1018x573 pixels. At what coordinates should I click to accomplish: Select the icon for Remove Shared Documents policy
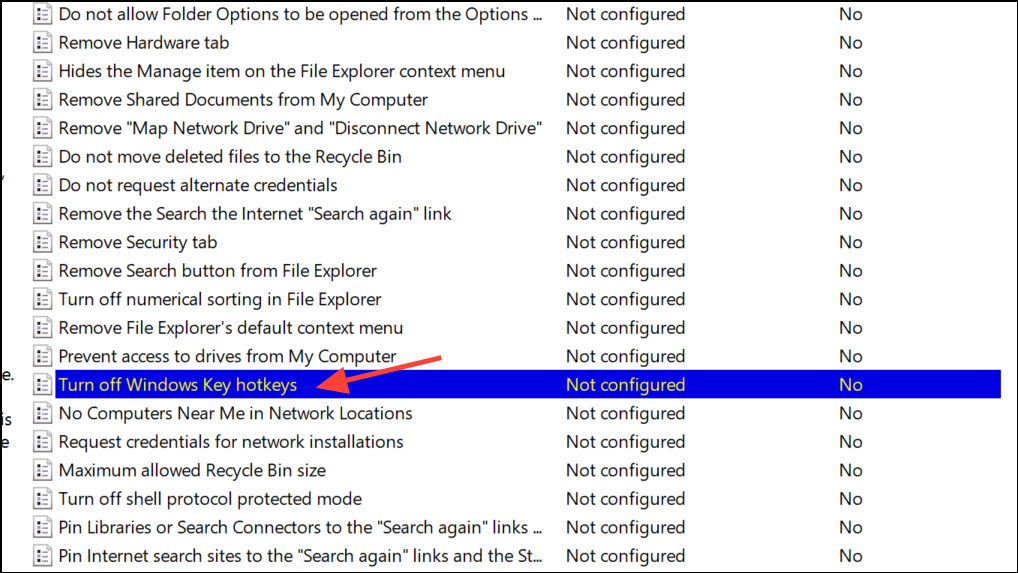pyautogui.click(x=42, y=100)
